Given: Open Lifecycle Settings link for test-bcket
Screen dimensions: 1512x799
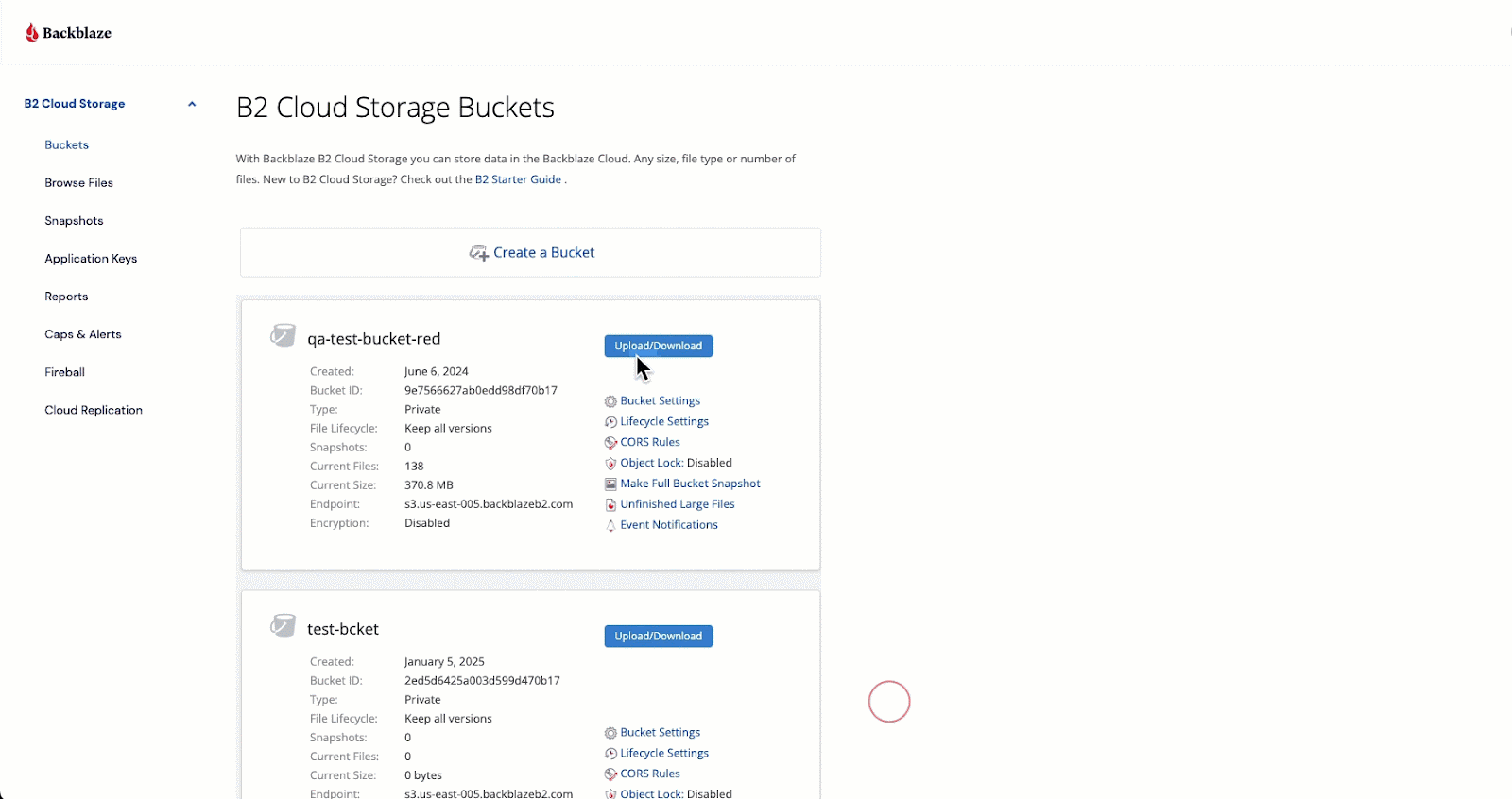Looking at the screenshot, I should coord(664,754).
